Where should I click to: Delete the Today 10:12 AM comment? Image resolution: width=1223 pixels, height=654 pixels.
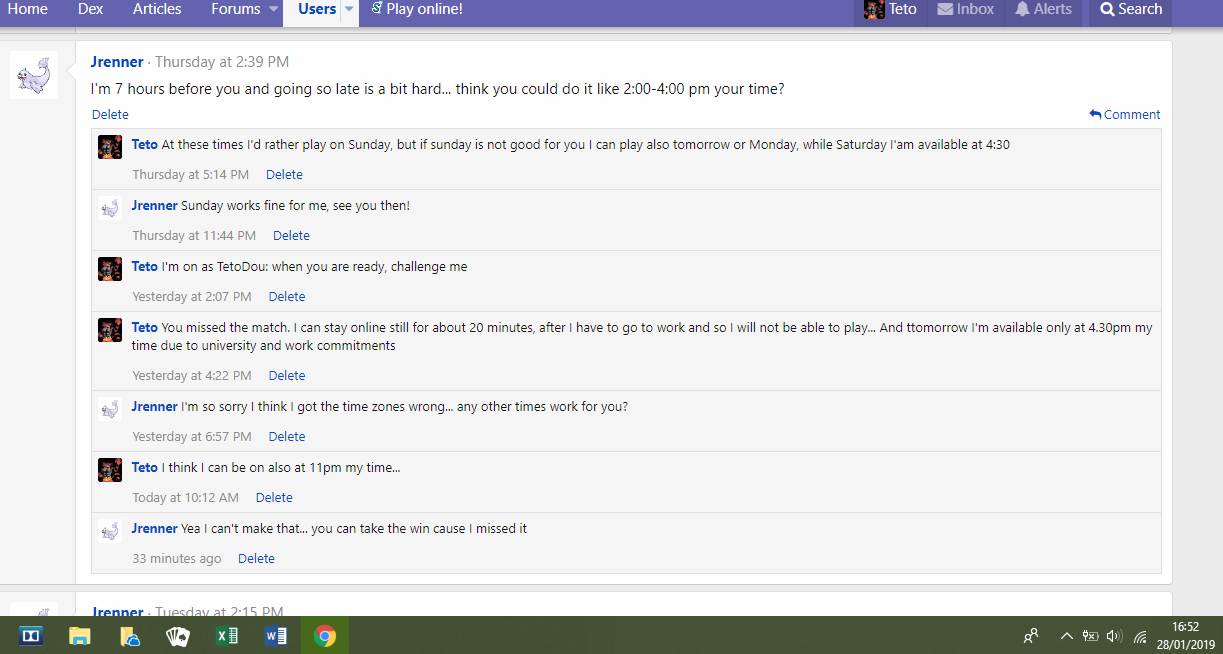[274, 497]
